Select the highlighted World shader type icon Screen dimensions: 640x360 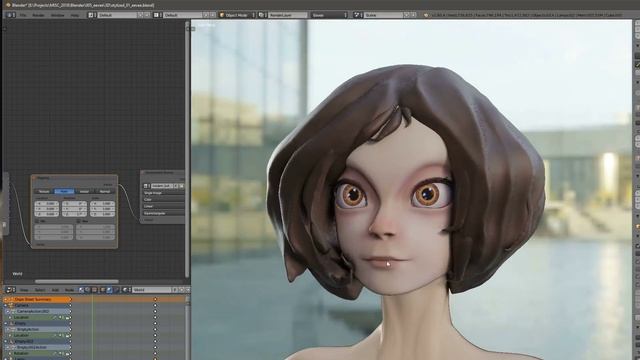(109, 290)
